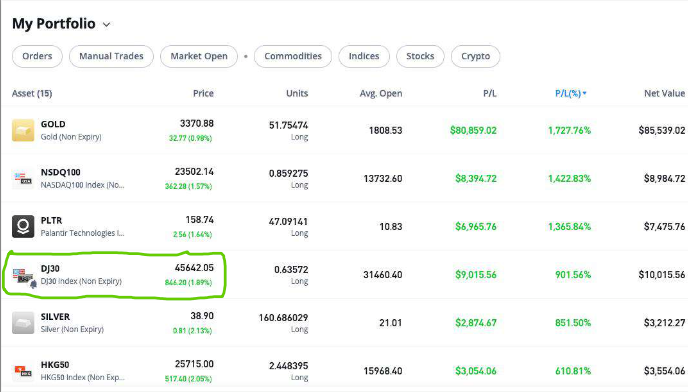Click the alert bell on DJ30
This screenshot has height=392, width=688.
33,284
